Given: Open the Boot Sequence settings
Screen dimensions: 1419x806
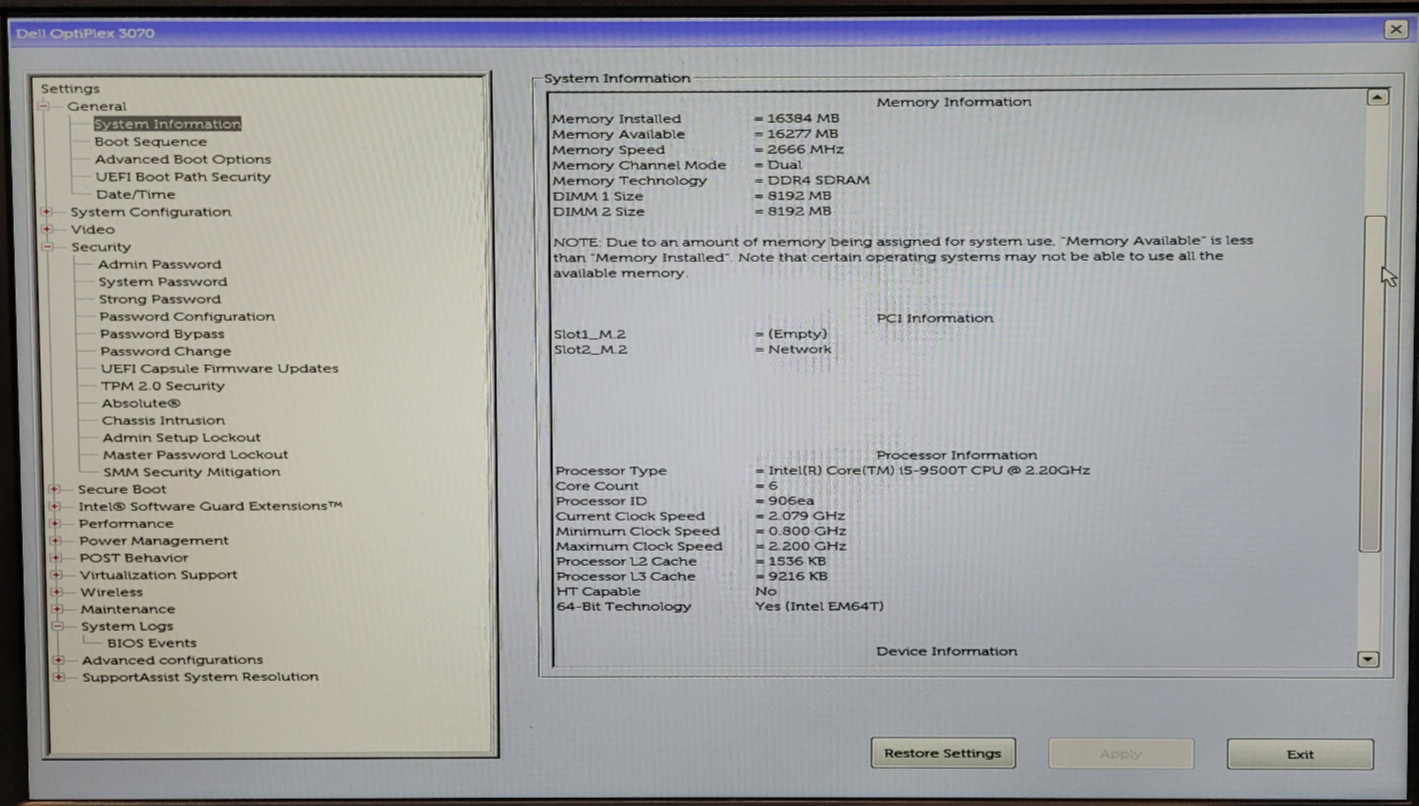Looking at the screenshot, I should point(150,142).
